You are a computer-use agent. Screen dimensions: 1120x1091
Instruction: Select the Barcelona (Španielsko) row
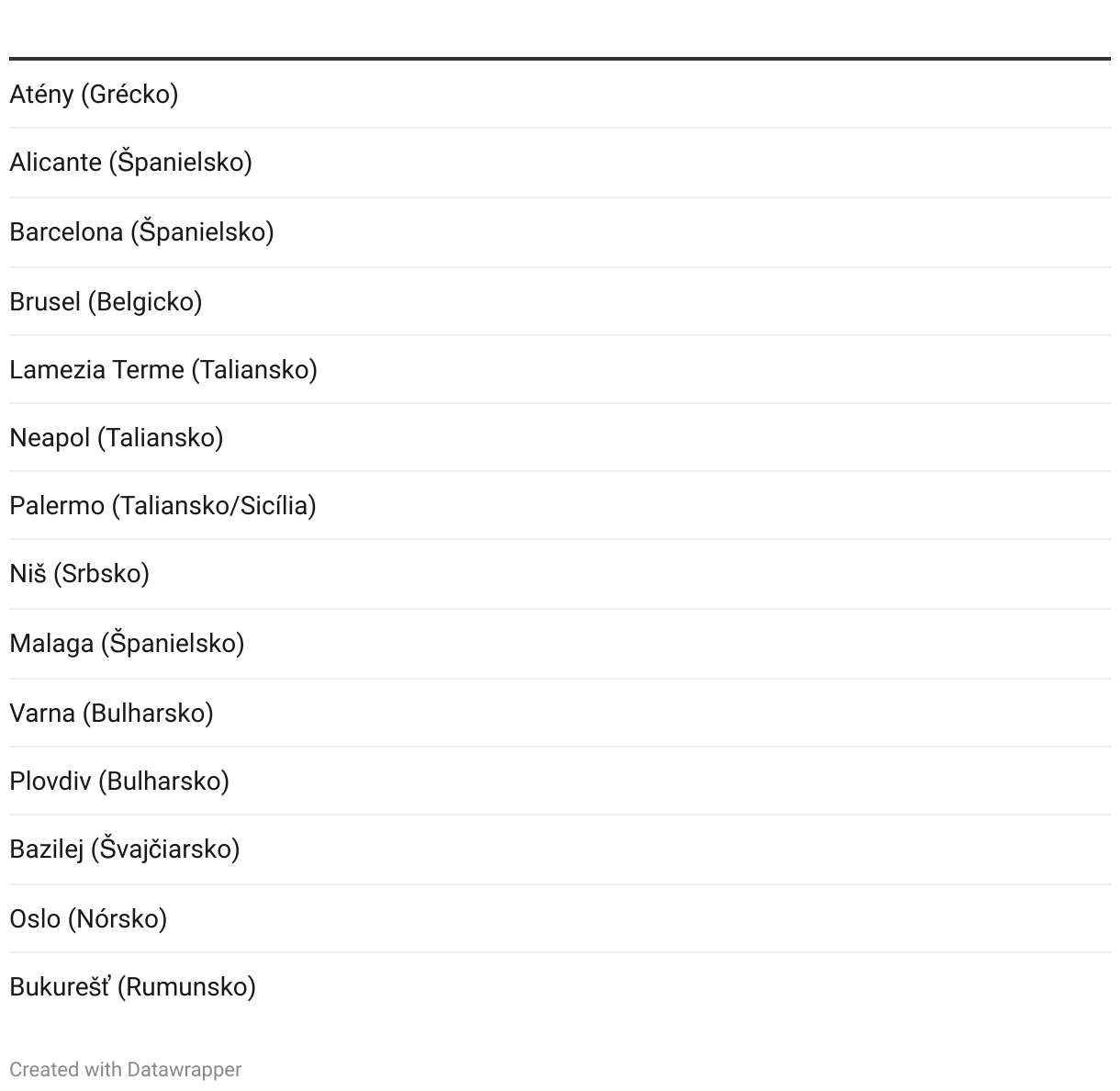pos(560,232)
